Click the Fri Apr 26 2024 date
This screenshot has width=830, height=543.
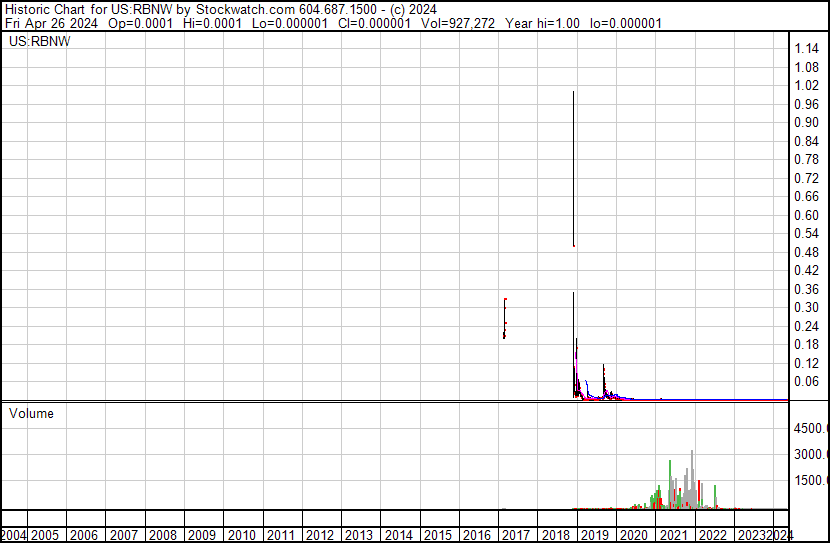coord(51,23)
